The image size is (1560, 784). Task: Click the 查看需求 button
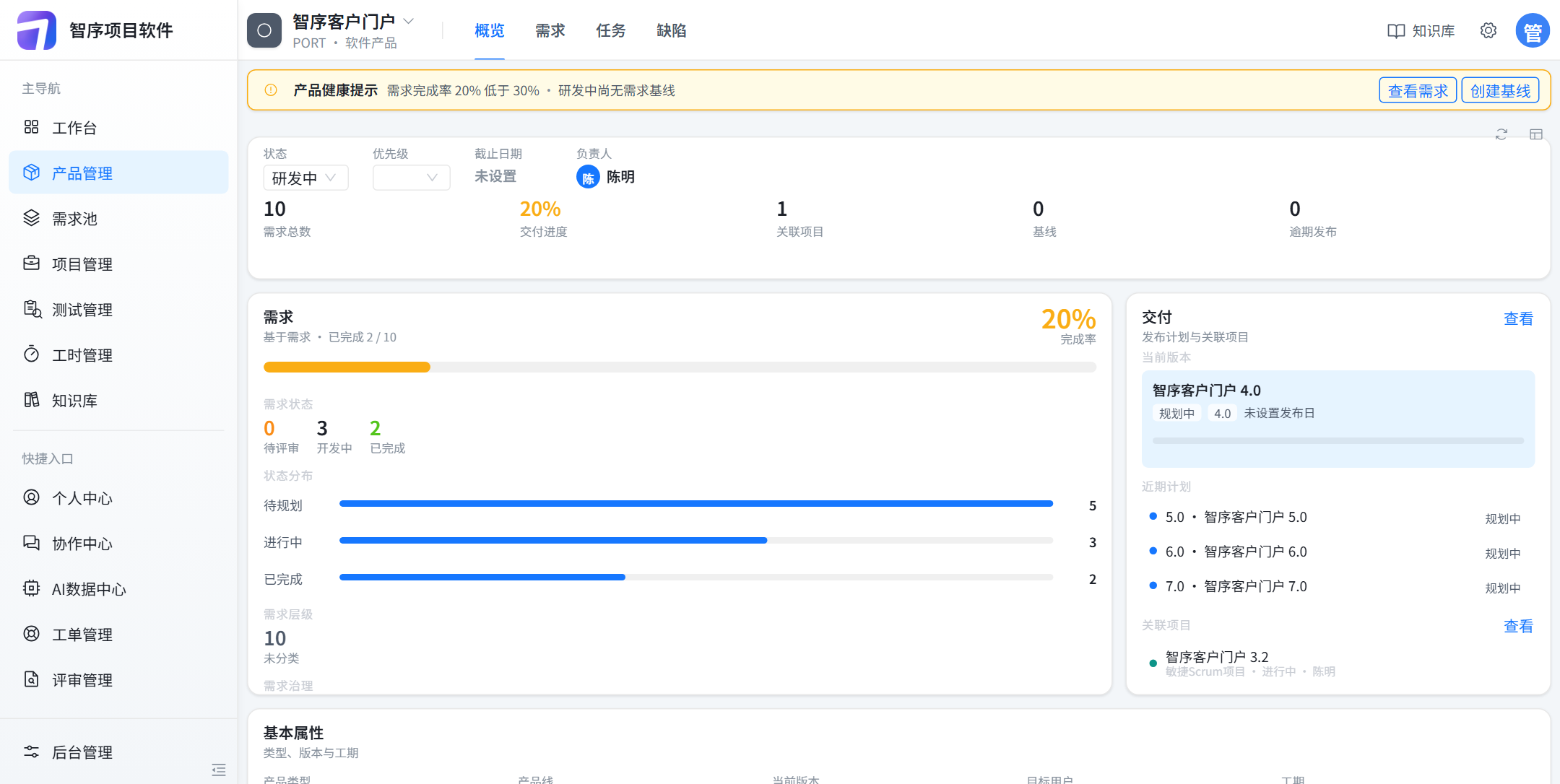click(x=1418, y=91)
